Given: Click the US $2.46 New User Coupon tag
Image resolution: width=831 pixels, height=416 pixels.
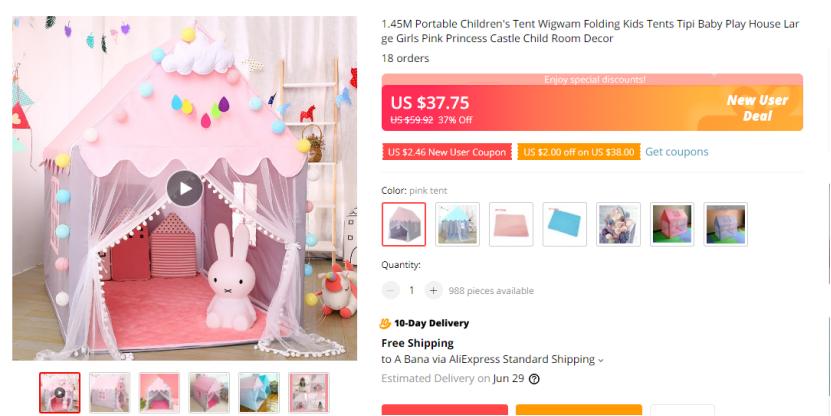Looking at the screenshot, I should (x=447, y=152).
